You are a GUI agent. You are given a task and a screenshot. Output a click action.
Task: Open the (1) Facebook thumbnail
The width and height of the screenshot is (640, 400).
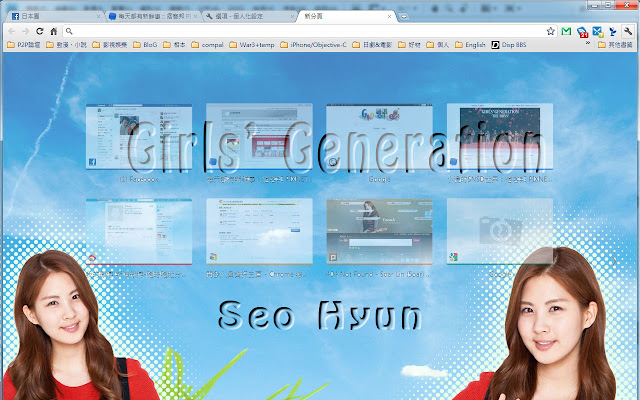click(x=139, y=136)
